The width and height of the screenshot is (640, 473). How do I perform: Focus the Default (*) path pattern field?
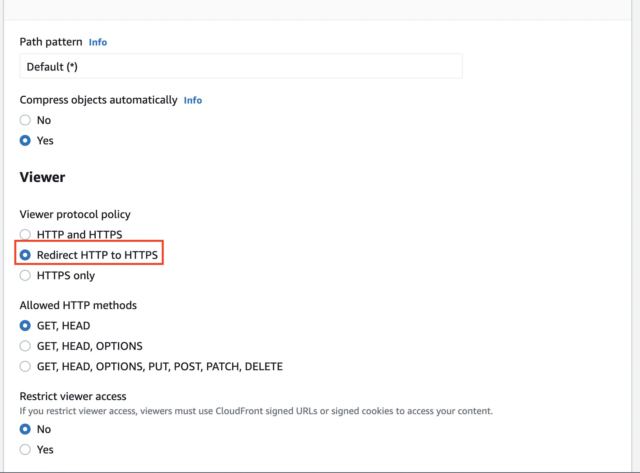pos(241,66)
